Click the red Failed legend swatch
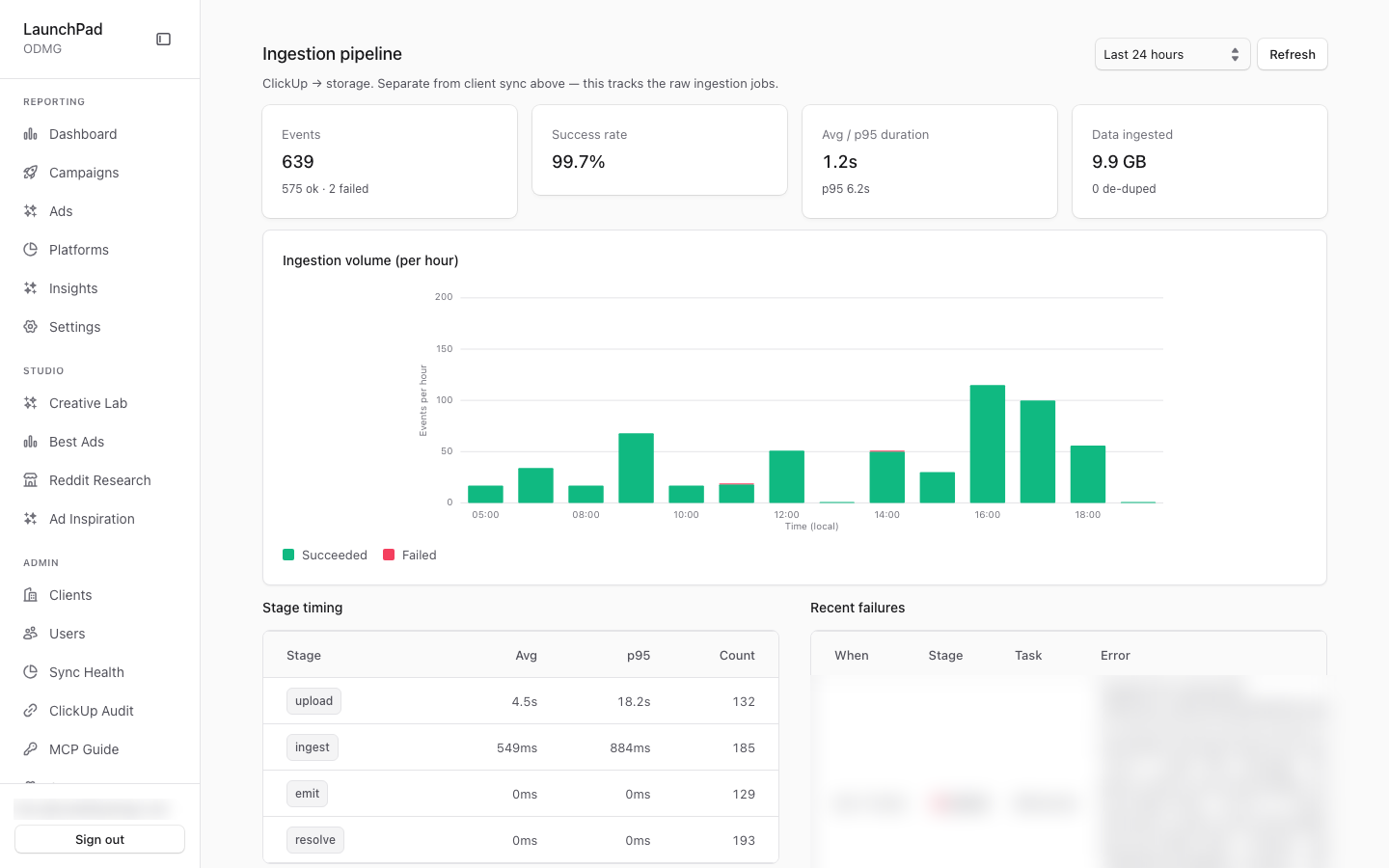The height and width of the screenshot is (868, 1389). click(x=389, y=555)
